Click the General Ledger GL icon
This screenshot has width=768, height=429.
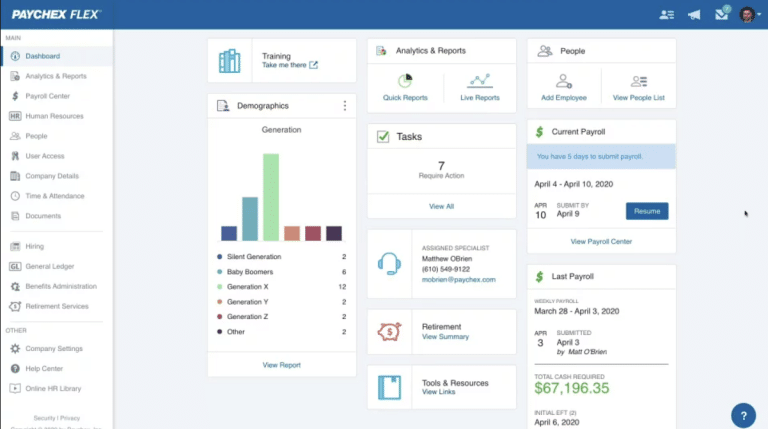15,266
